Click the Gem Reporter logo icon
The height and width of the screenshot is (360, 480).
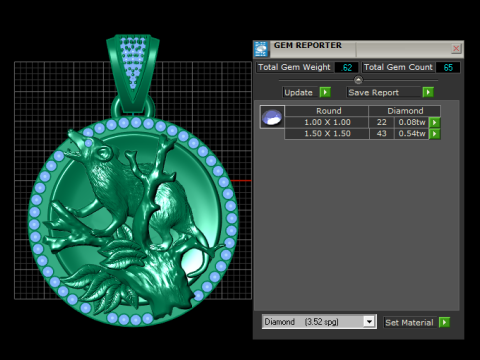(261, 49)
